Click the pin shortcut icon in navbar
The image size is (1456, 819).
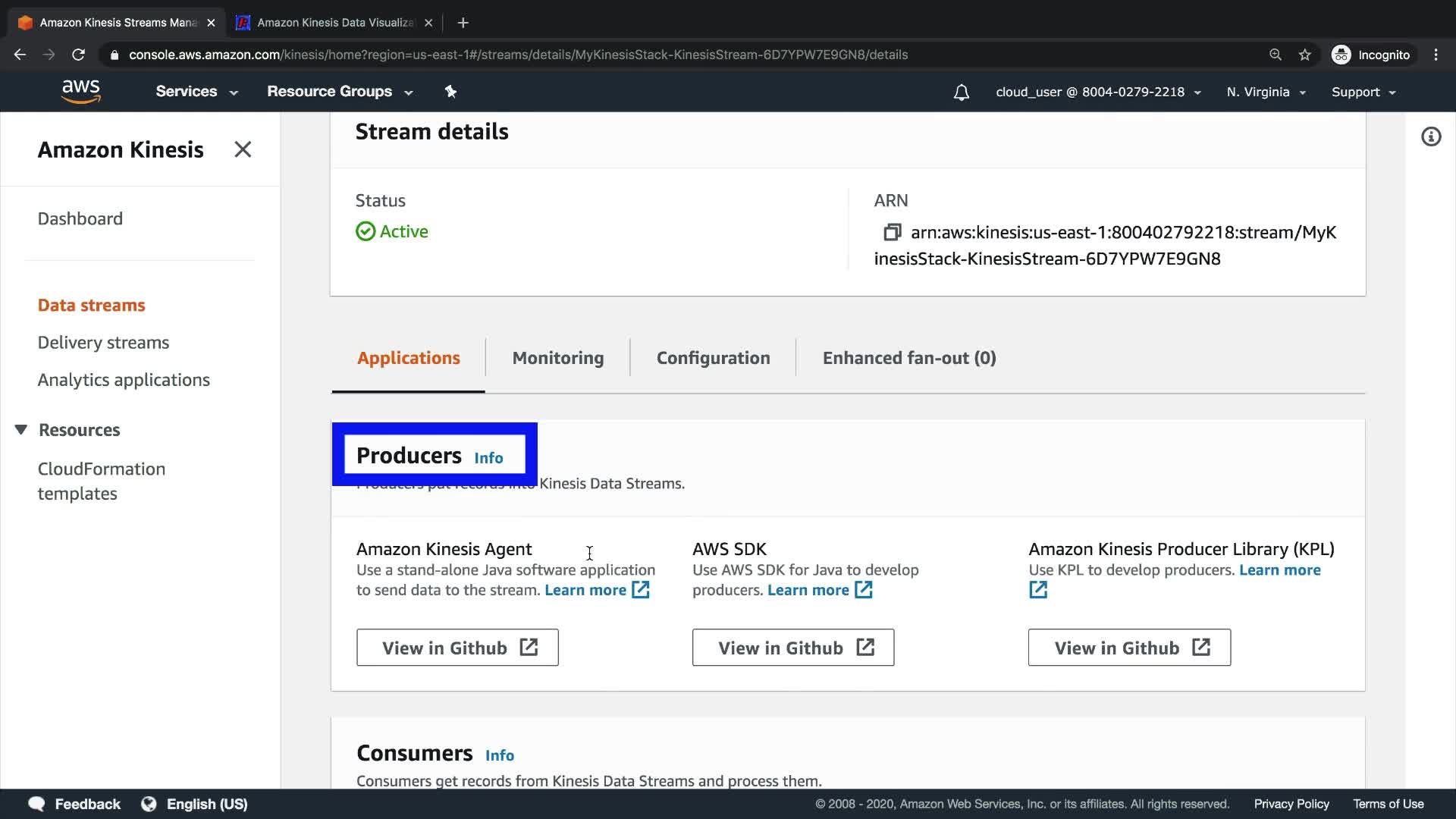(450, 92)
